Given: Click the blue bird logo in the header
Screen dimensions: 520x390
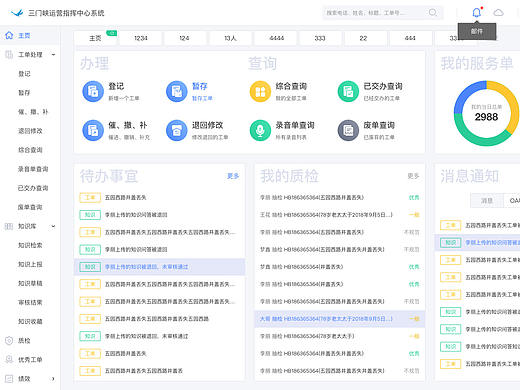Looking at the screenshot, I should click(x=17, y=13).
